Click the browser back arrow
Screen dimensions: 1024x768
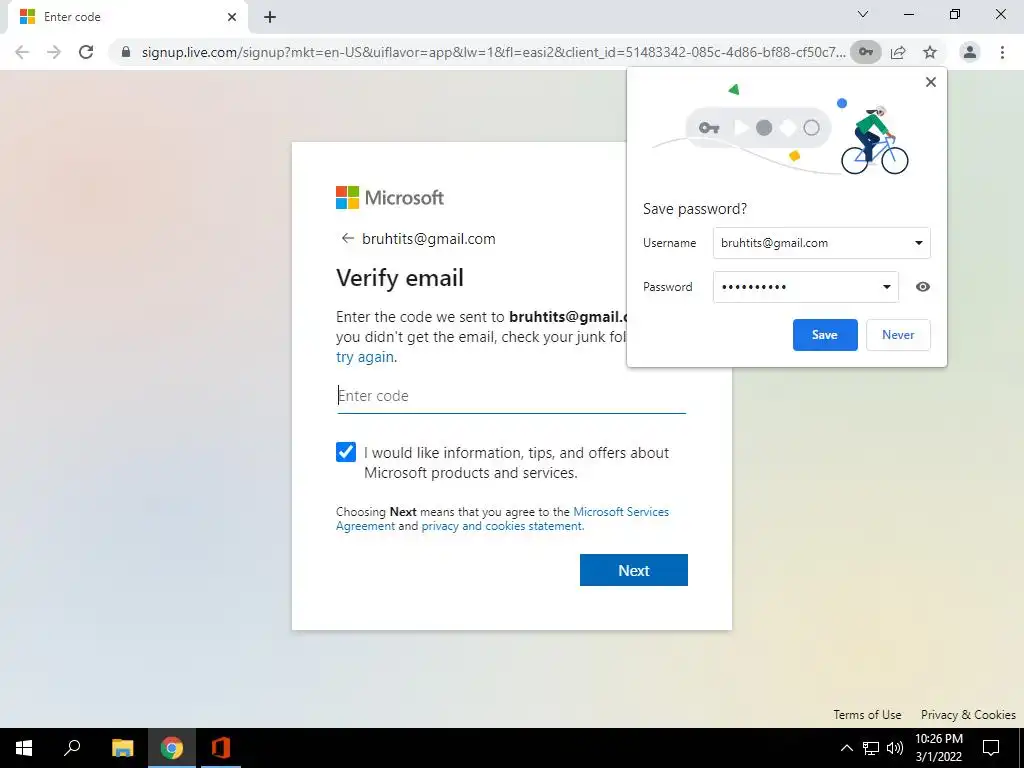(x=22, y=52)
